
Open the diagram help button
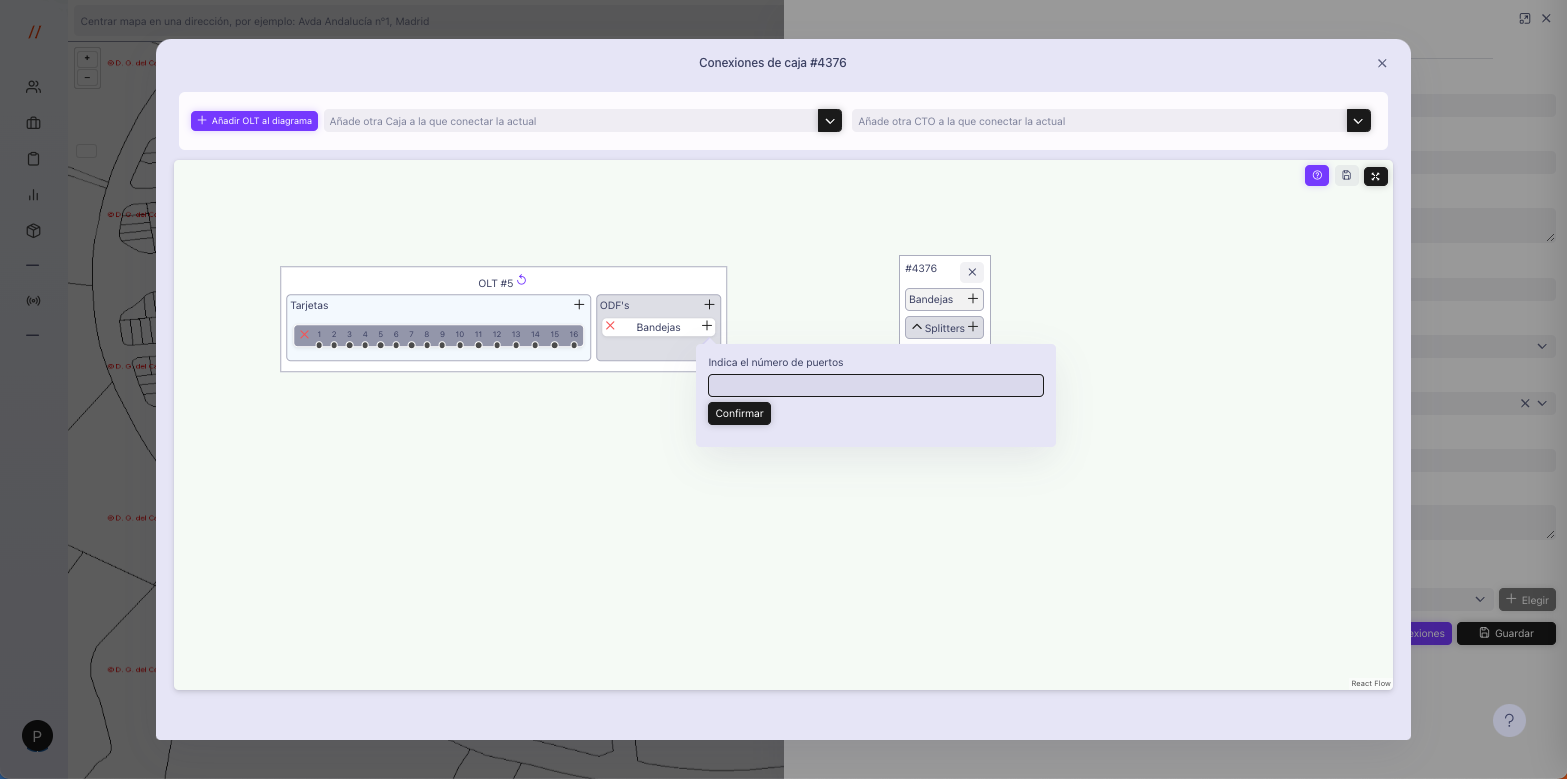click(1317, 176)
